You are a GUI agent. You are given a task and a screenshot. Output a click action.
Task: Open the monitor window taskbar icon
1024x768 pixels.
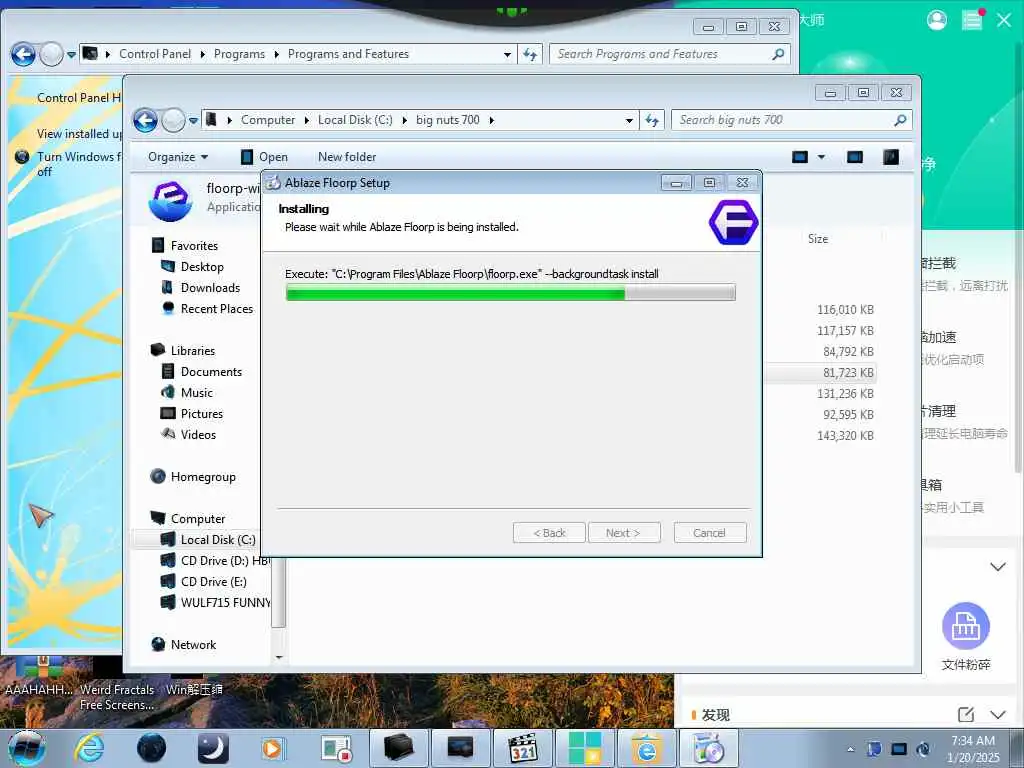pyautogui.click(x=460, y=748)
